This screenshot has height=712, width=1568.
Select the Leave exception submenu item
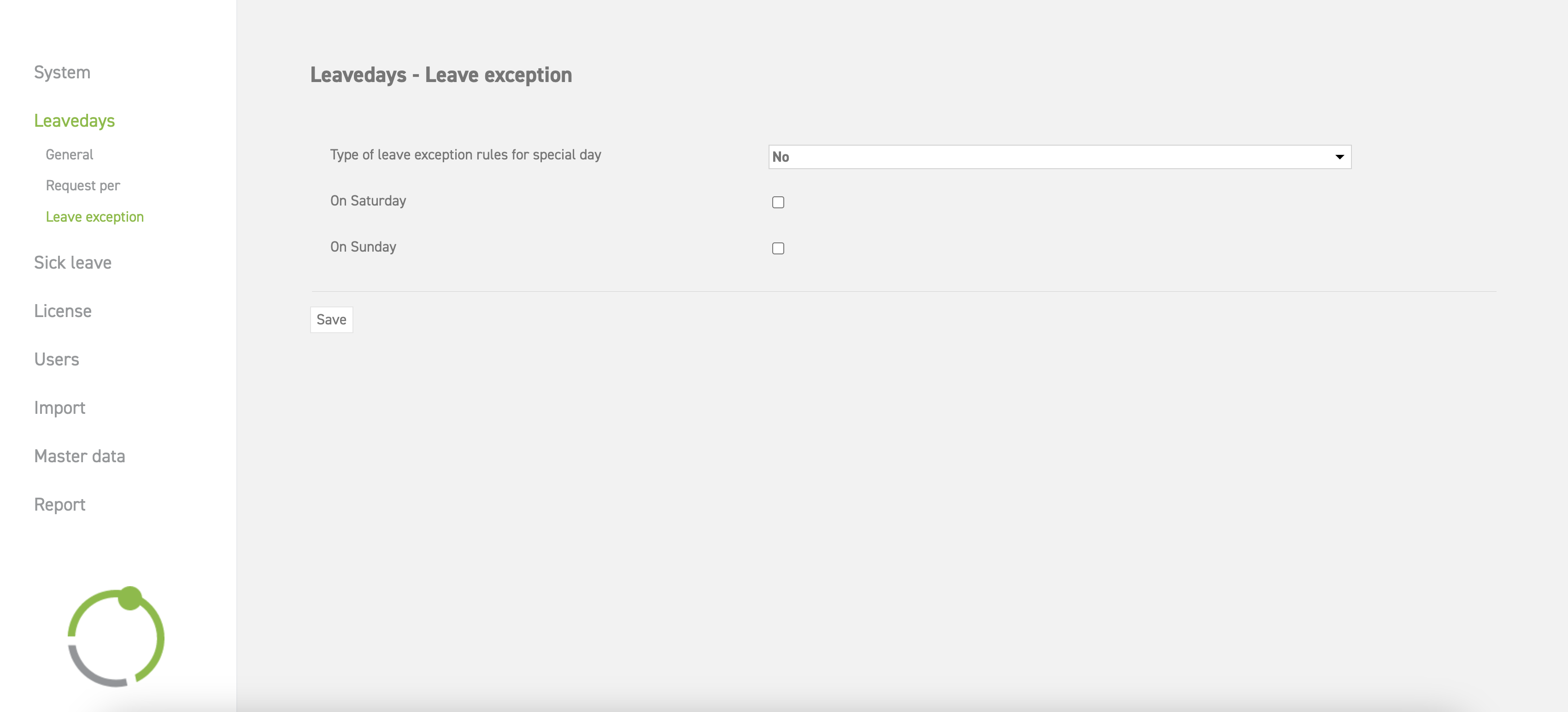[x=95, y=217]
